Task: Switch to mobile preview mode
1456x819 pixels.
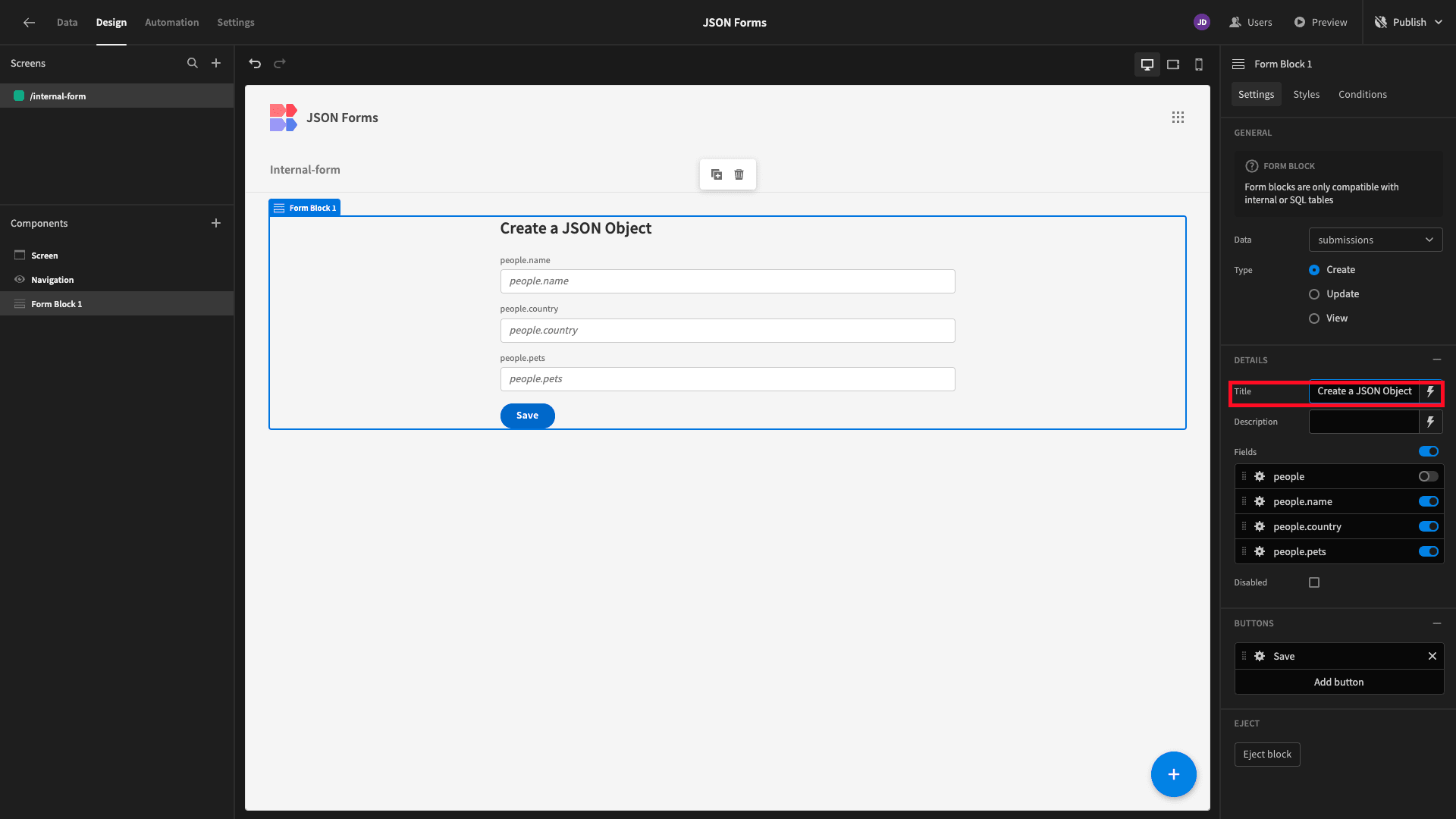Action: [x=1199, y=64]
